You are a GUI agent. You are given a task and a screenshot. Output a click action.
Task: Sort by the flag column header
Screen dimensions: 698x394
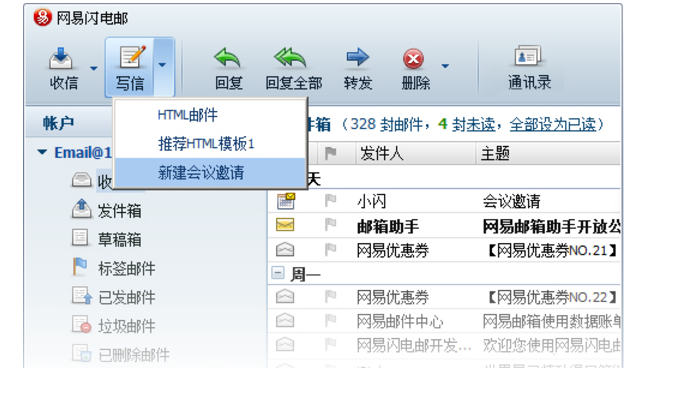(x=330, y=154)
